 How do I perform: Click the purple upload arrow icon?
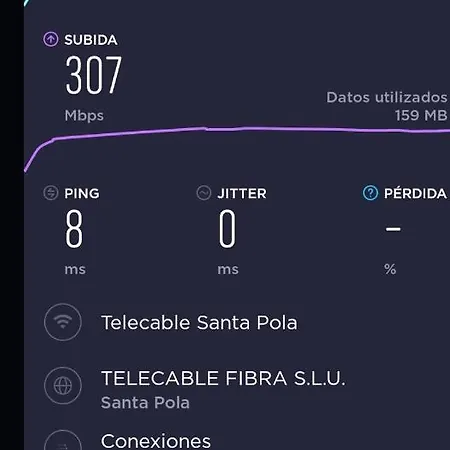click(51, 39)
